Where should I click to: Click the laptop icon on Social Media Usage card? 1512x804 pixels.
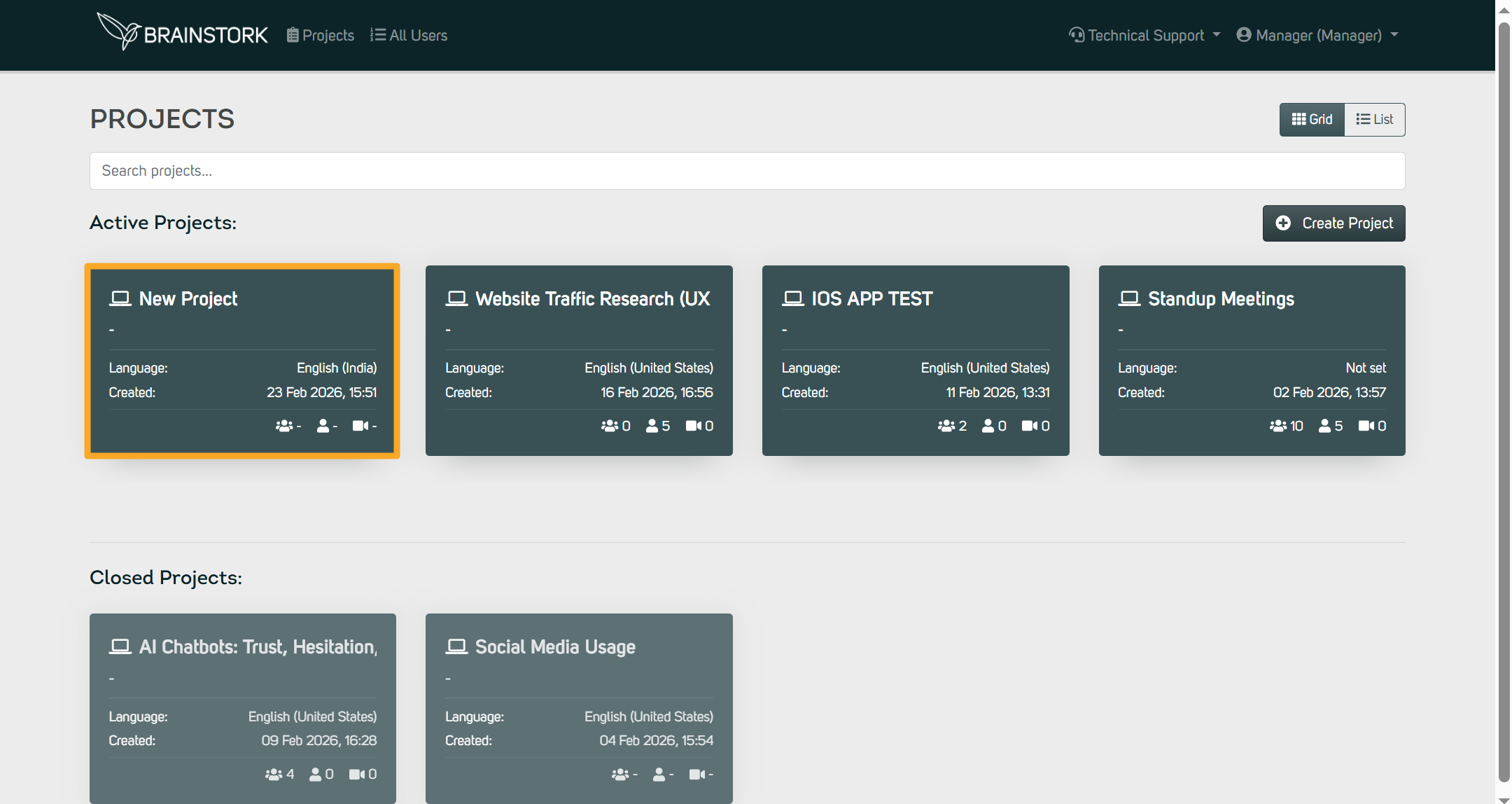pyautogui.click(x=456, y=646)
